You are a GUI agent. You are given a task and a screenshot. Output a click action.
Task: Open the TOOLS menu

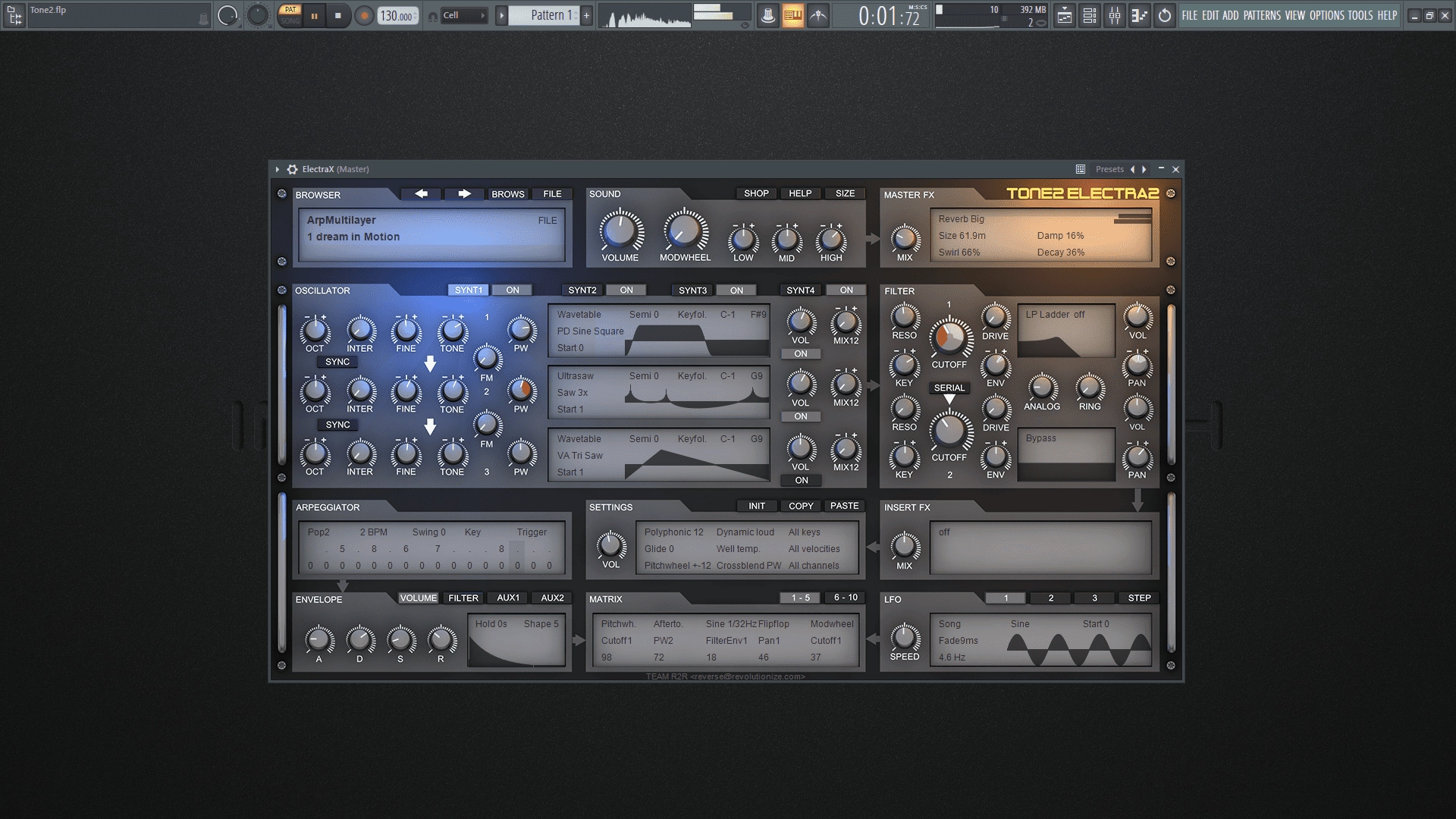1360,15
